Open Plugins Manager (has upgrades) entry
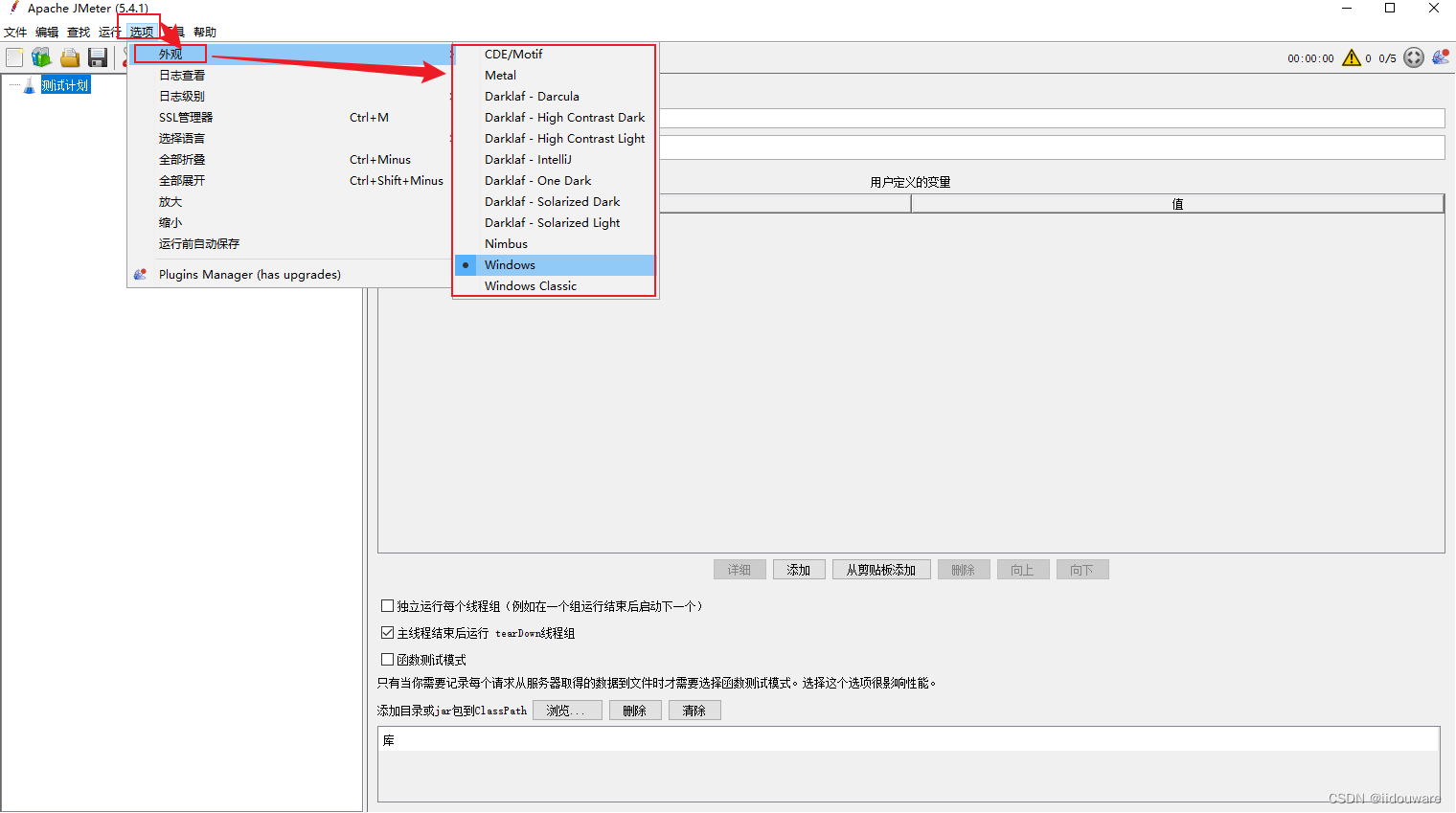Screen dimensions: 1456x813 tap(291, 274)
